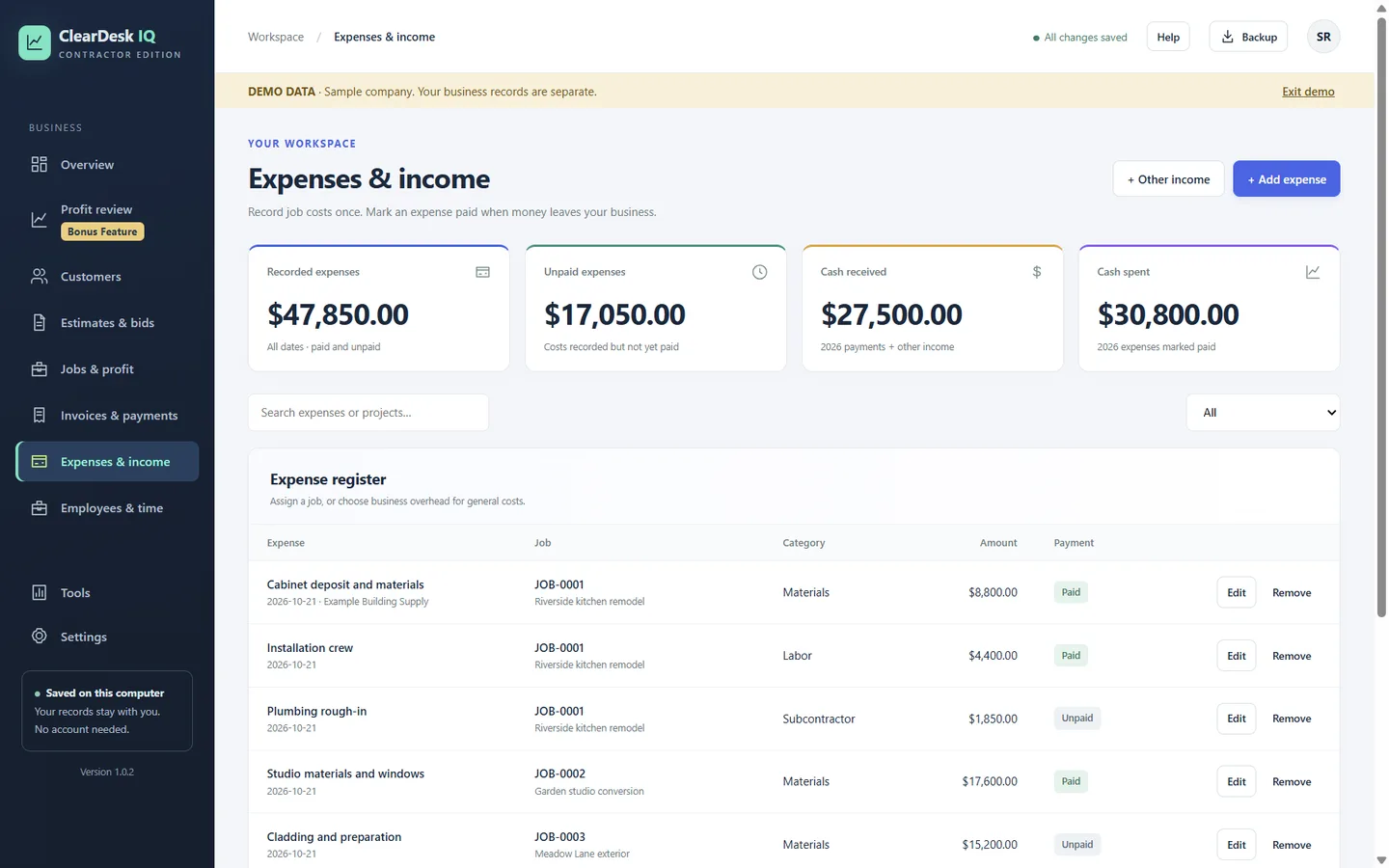
Task: Click Unpaid badge on Cladding row
Action: click(x=1077, y=845)
